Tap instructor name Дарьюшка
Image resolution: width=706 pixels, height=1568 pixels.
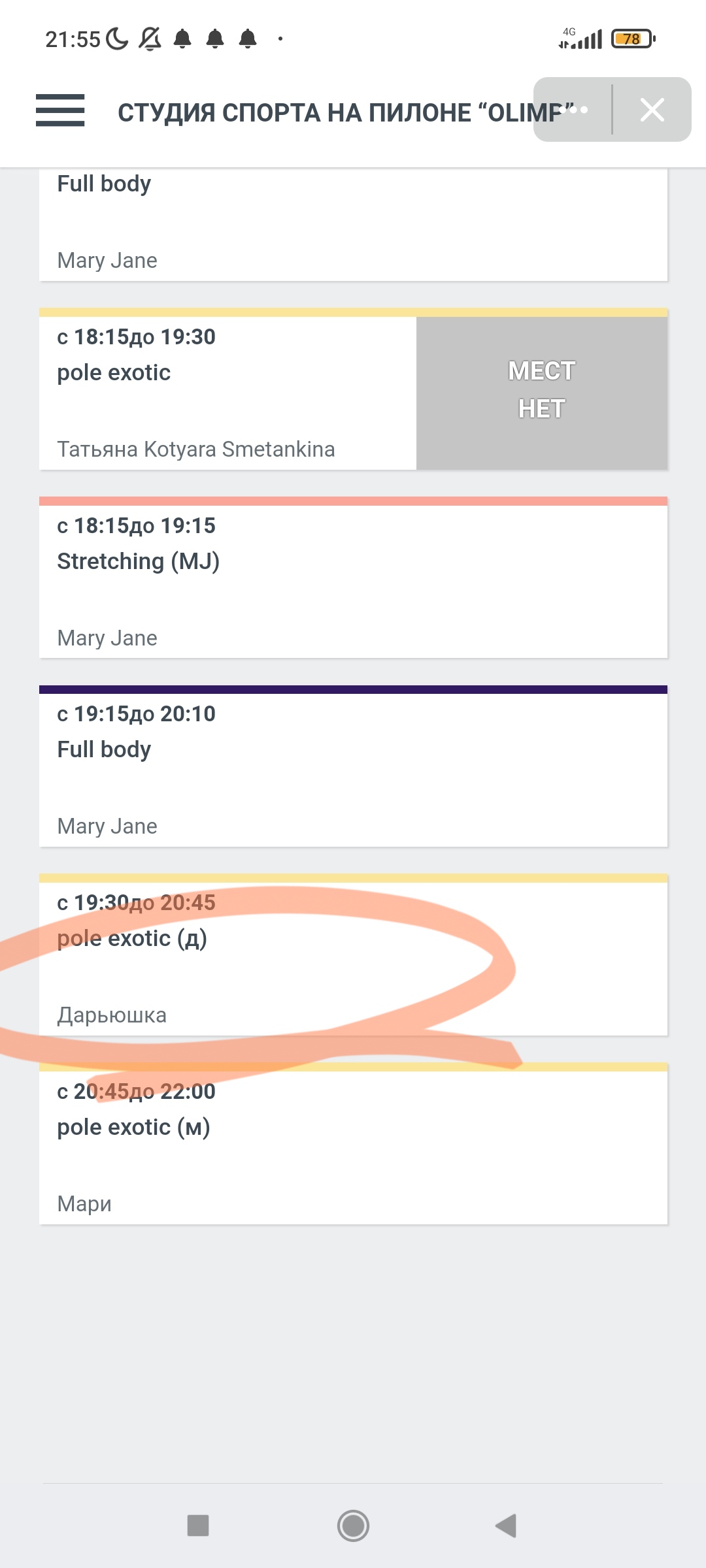click(x=112, y=1015)
